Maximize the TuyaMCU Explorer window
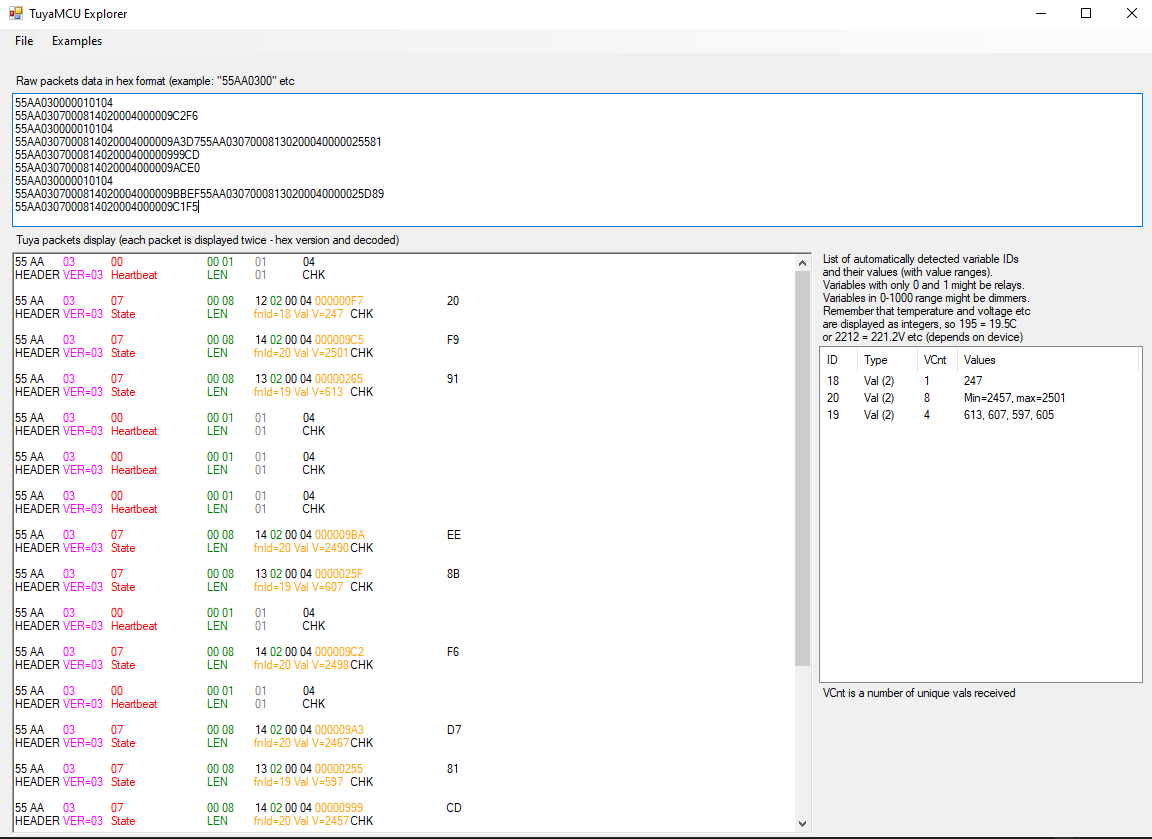Viewport: 1152px width, 839px height. point(1086,13)
